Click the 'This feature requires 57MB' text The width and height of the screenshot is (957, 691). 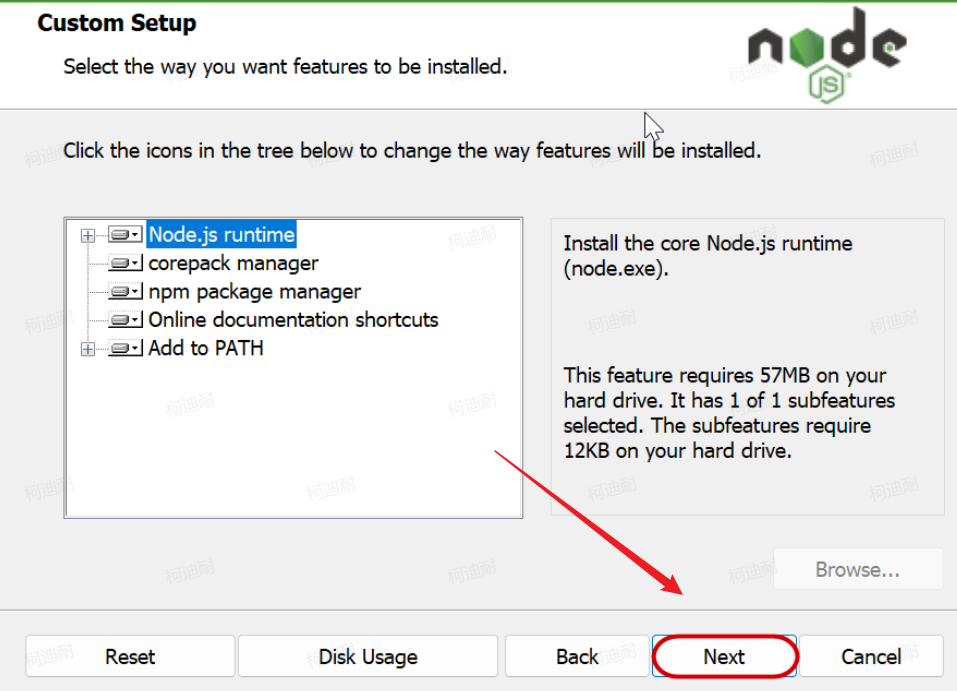[x=729, y=413]
